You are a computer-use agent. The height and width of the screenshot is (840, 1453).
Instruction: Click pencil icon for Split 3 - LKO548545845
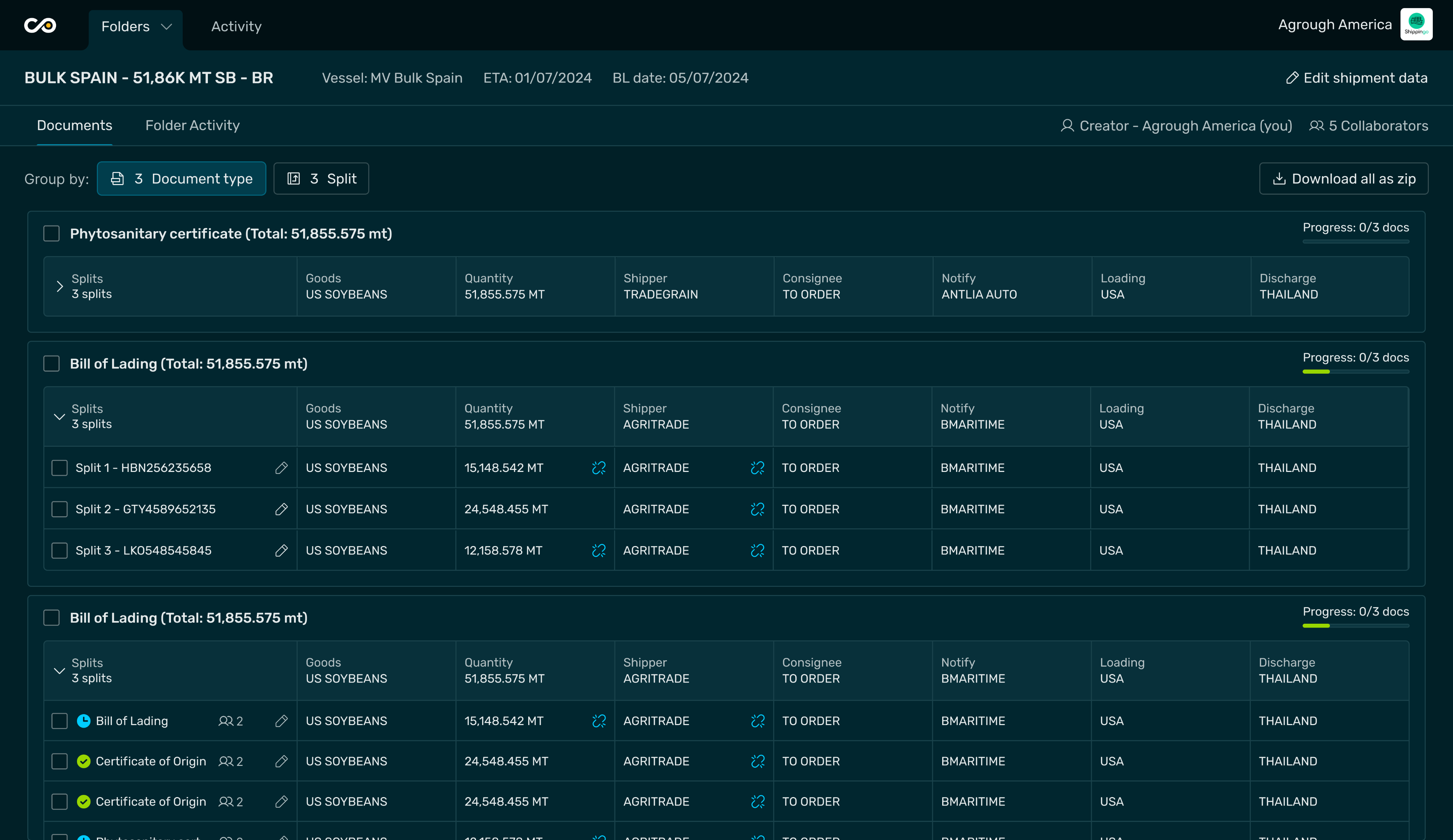281,550
